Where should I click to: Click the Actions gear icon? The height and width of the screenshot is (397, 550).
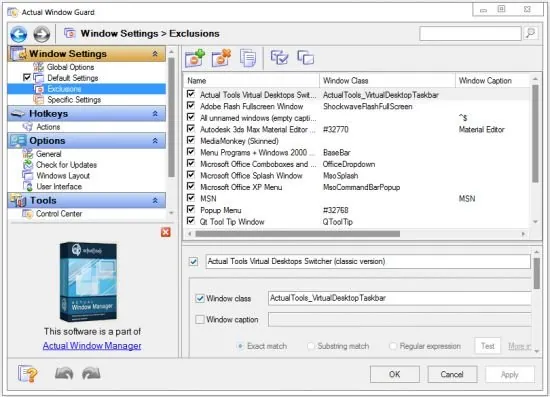27,127
